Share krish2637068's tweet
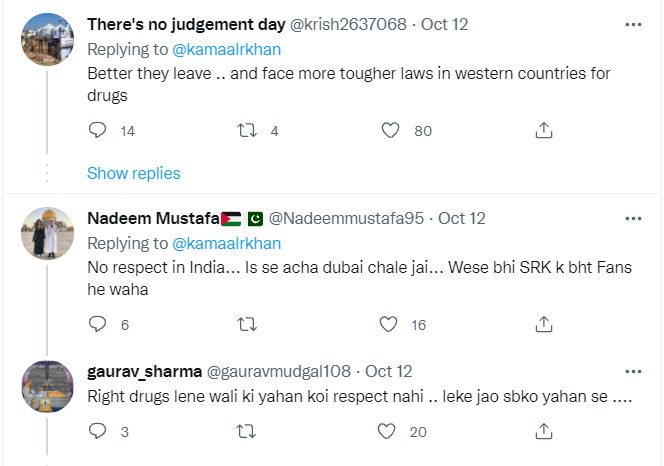This screenshot has width=664, height=466. pyautogui.click(x=543, y=130)
